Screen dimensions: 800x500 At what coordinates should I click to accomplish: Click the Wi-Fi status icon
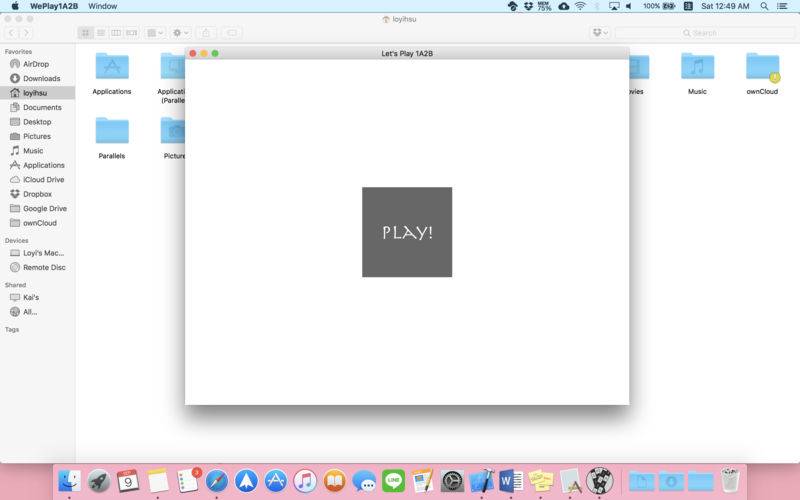[x=580, y=6]
